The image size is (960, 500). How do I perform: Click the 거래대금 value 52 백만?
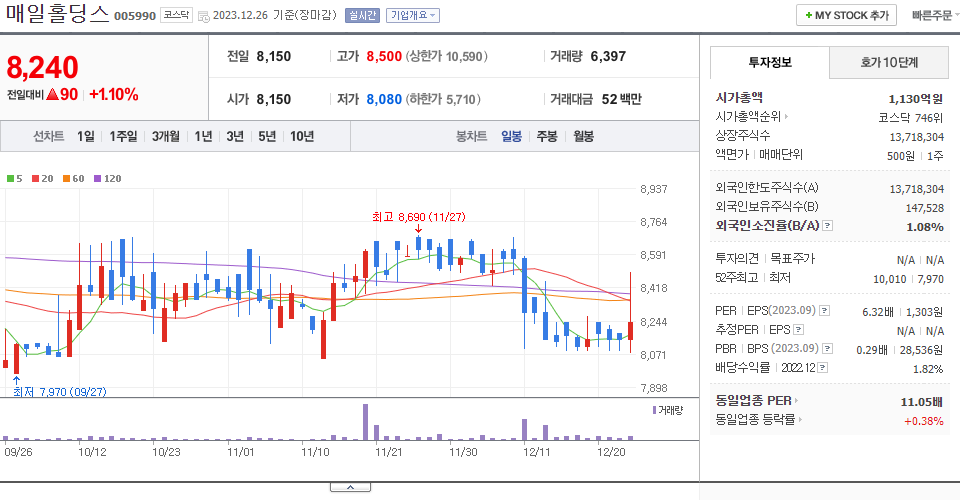tap(621, 99)
